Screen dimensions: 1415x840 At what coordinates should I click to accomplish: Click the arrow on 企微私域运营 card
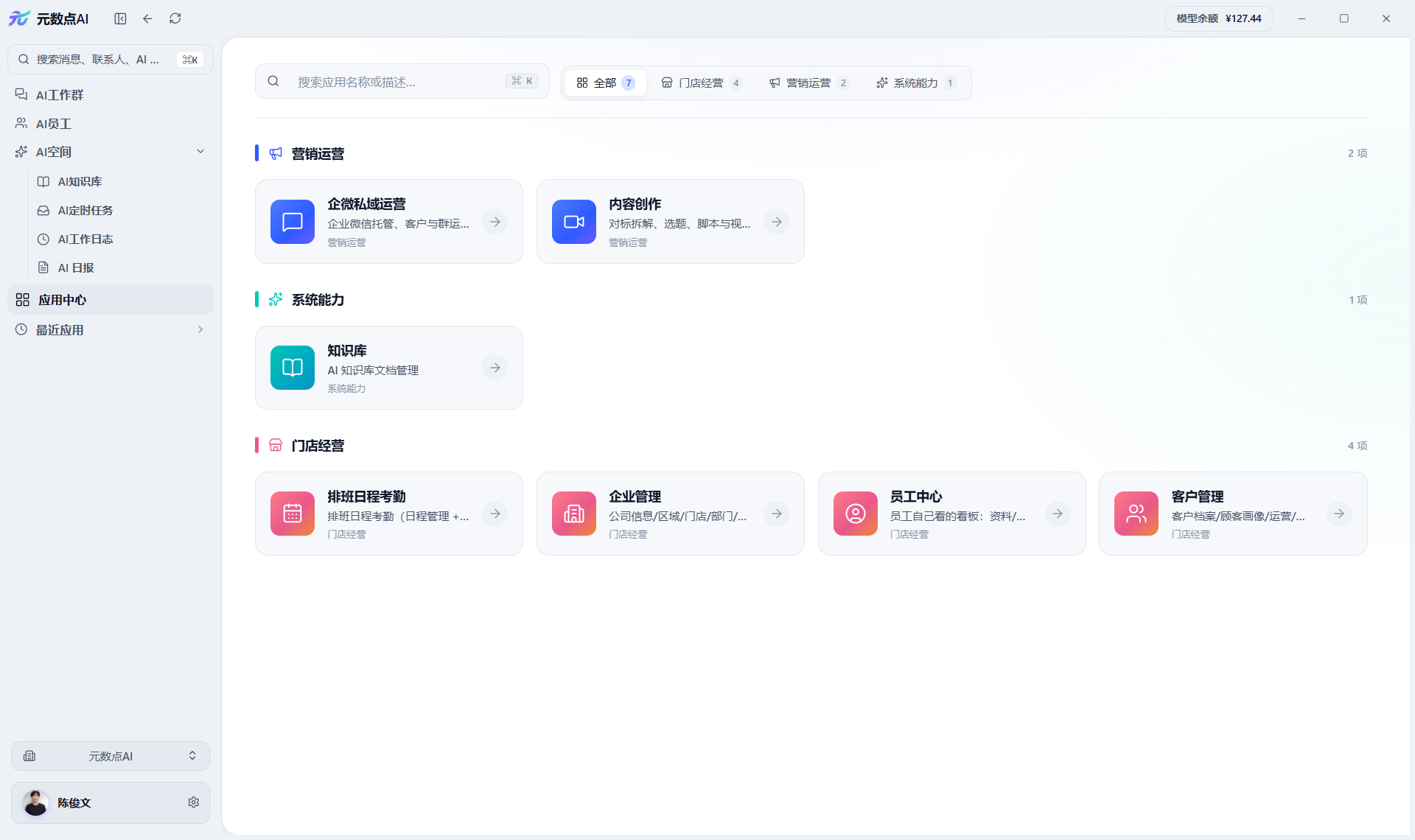click(495, 222)
